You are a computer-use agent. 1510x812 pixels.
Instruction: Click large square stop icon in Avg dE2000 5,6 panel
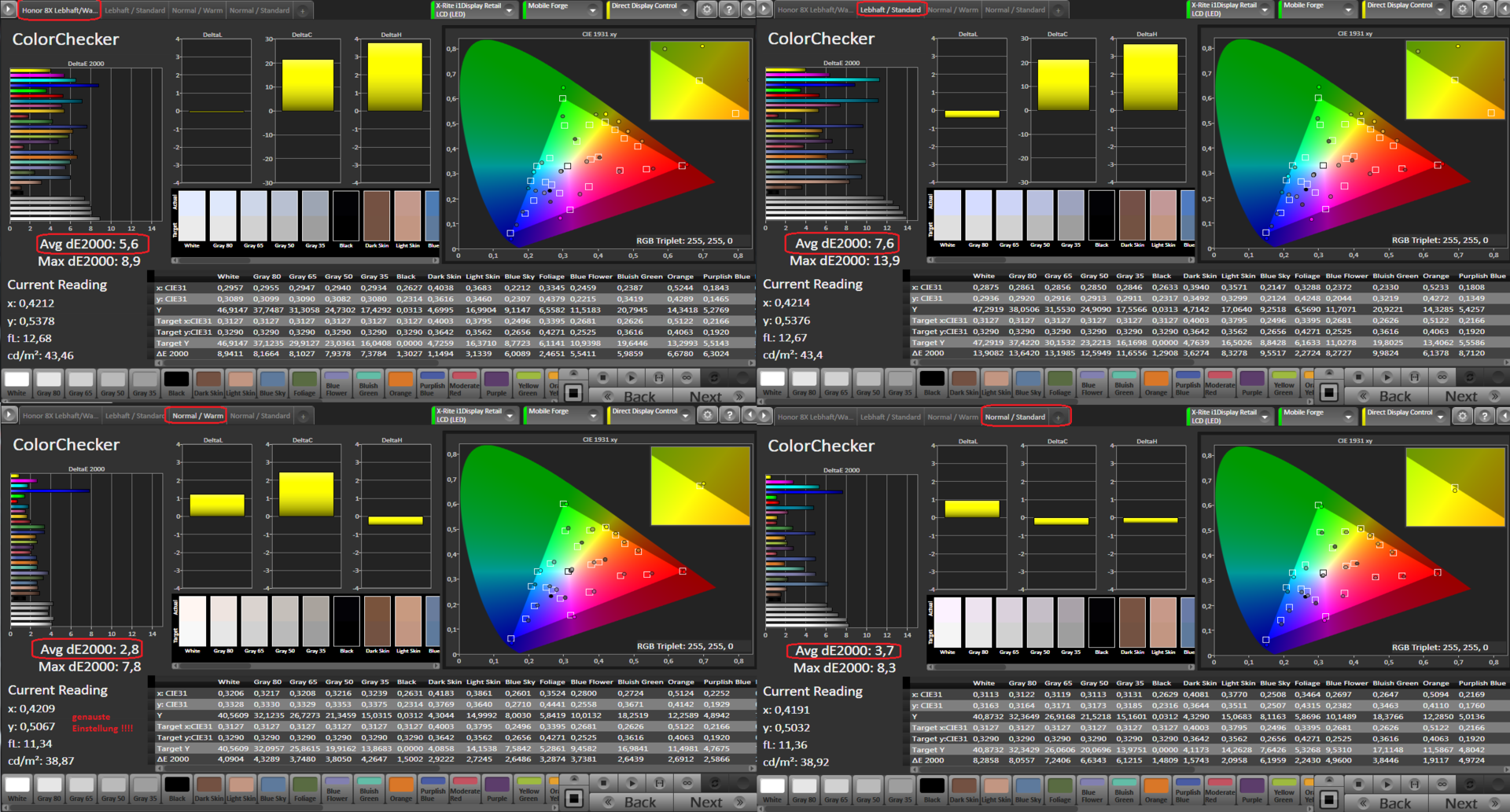(573, 392)
